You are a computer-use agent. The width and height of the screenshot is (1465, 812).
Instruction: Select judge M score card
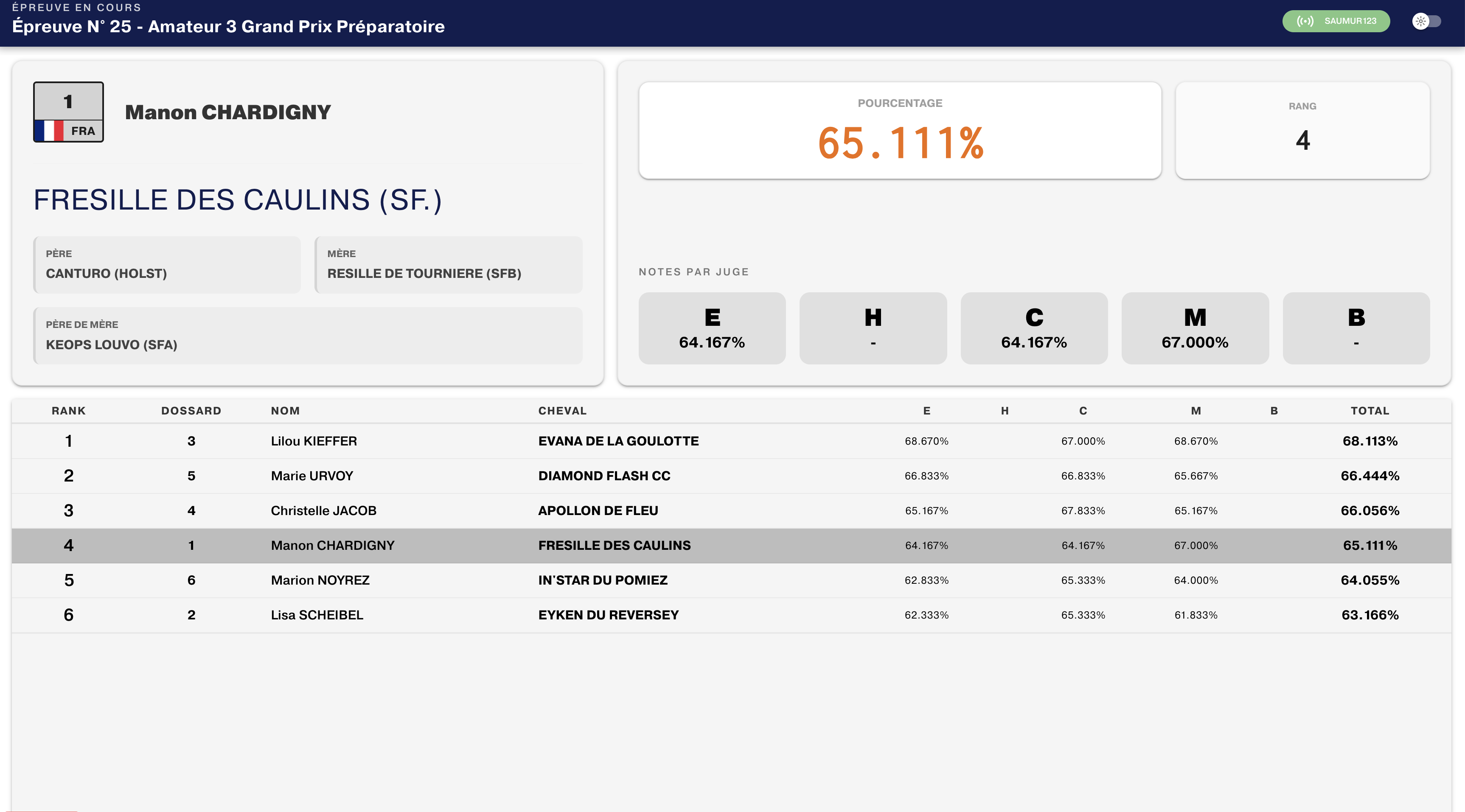tap(1195, 328)
